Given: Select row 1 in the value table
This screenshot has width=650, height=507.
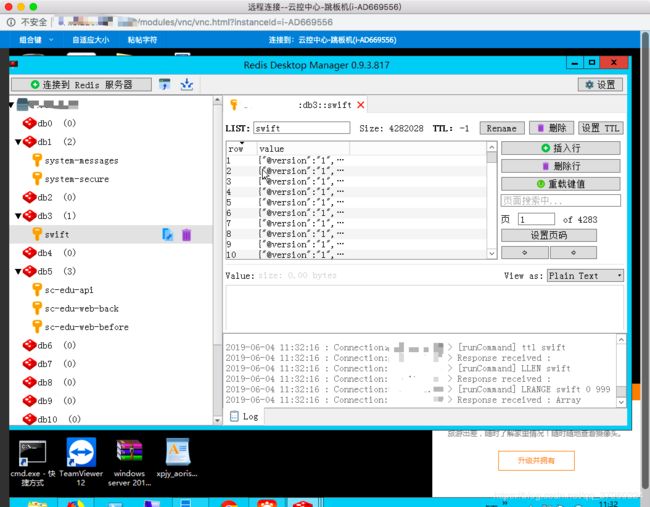Looking at the screenshot, I should [356, 160].
